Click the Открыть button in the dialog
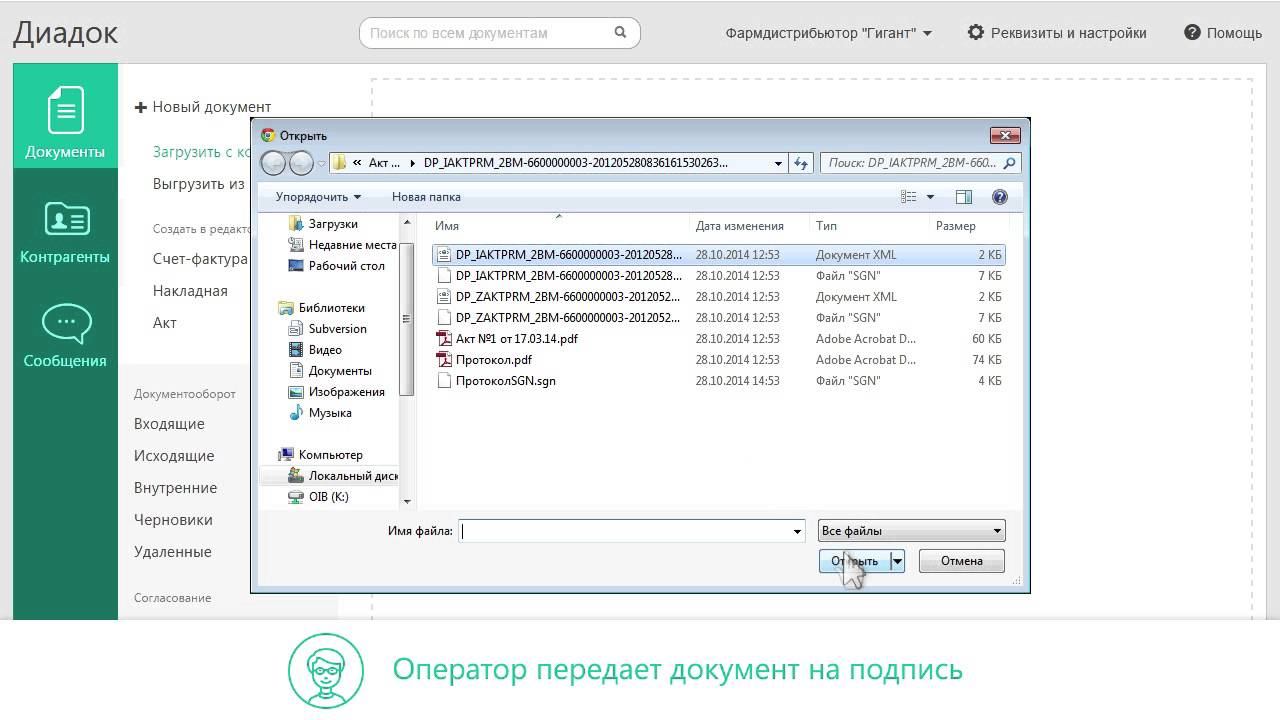This screenshot has height=720, width=1280. click(855, 561)
